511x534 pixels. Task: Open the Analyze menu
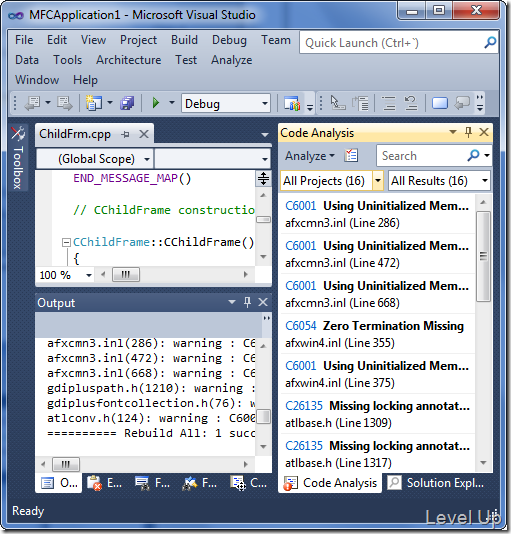(232, 60)
